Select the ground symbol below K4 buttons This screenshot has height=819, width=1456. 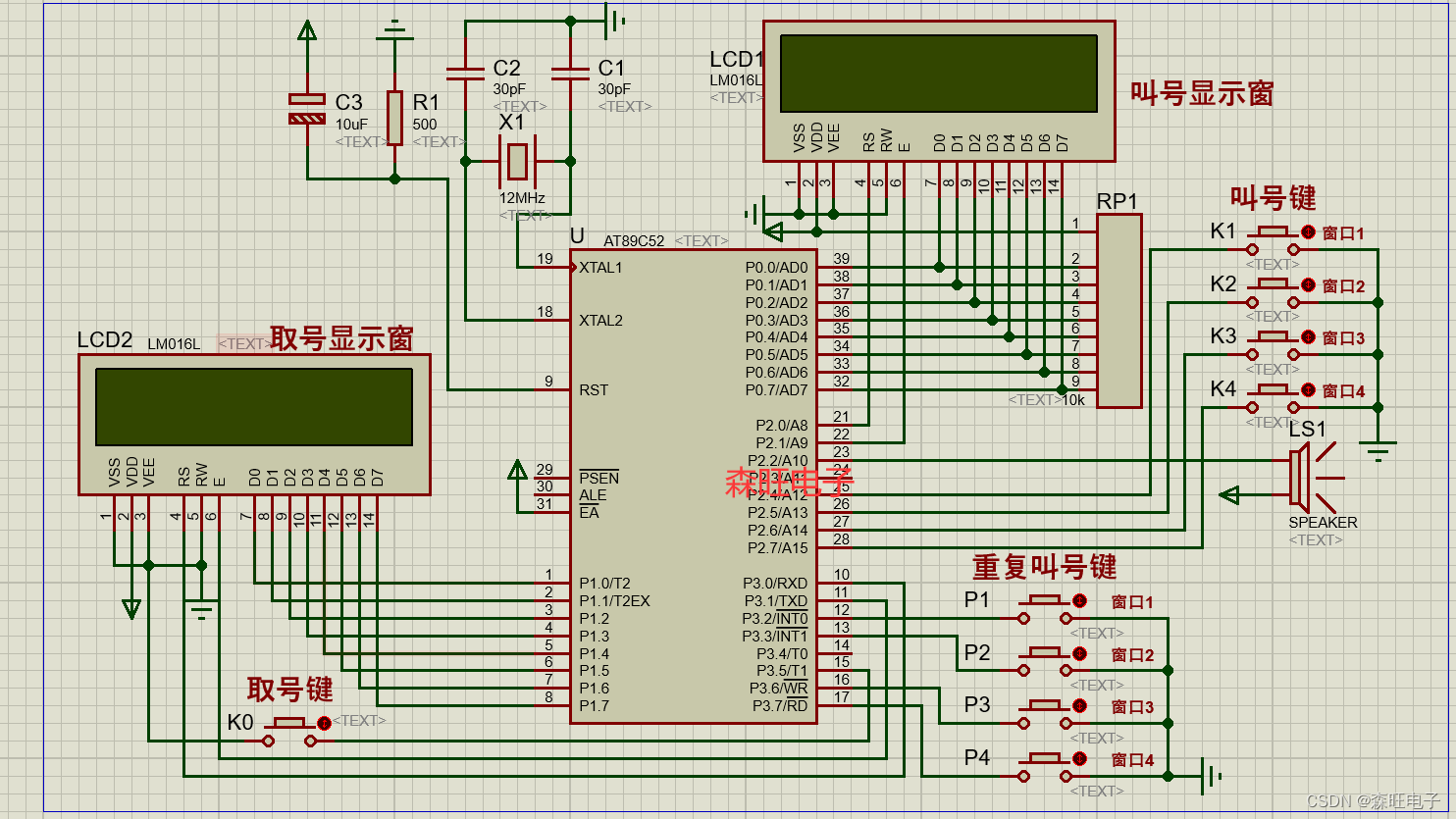click(x=1378, y=451)
